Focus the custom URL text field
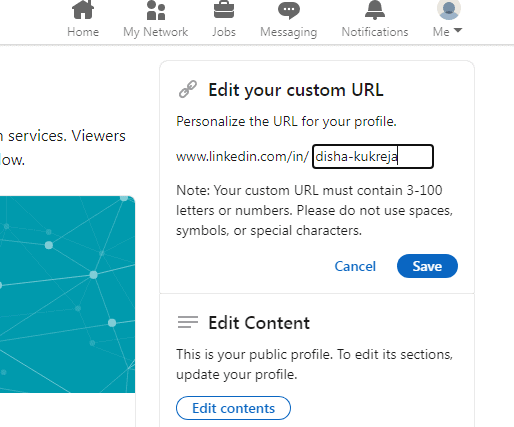The height and width of the screenshot is (427, 514). 373,156
